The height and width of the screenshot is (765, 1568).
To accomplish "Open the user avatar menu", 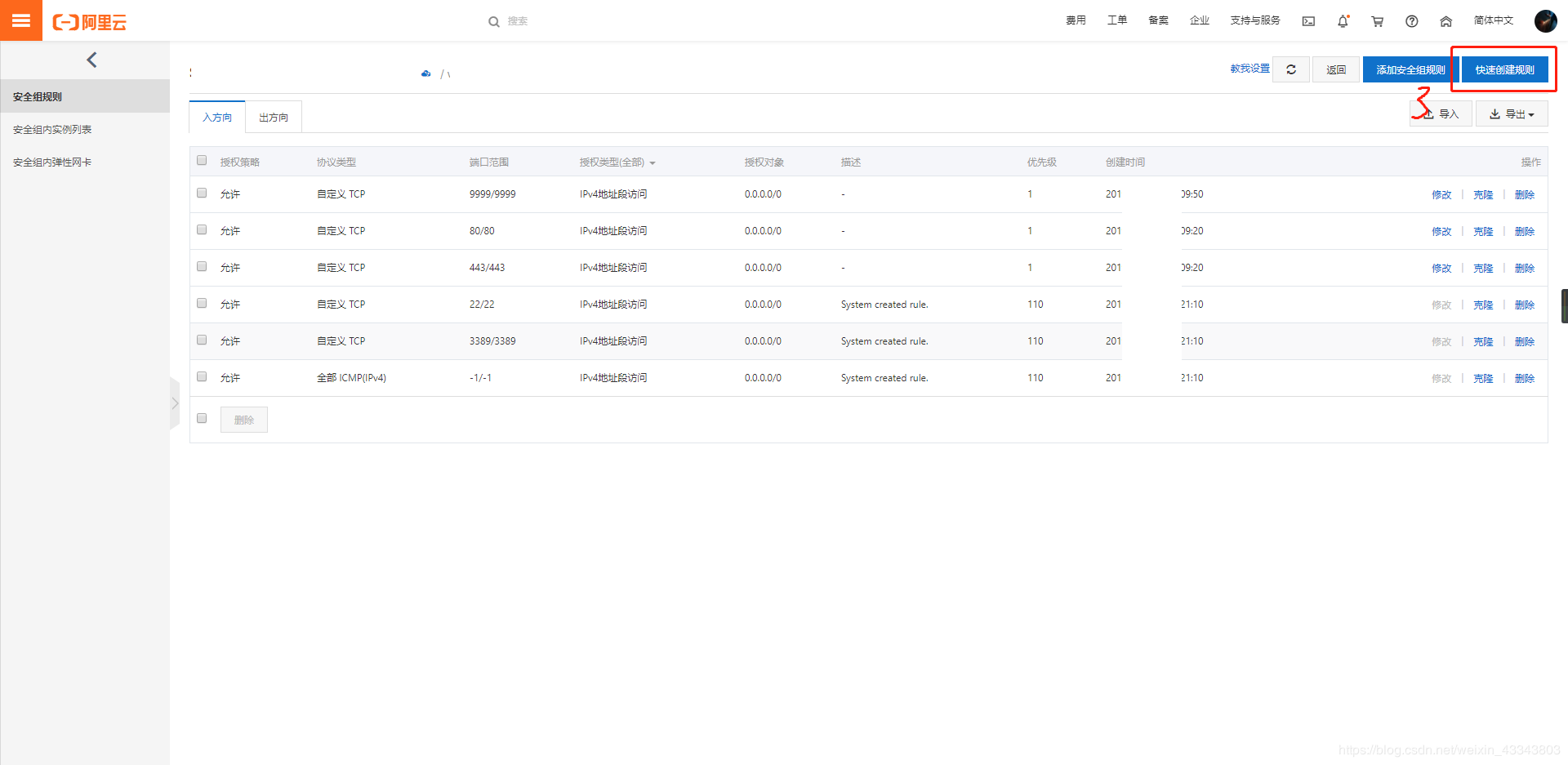I will (1545, 21).
